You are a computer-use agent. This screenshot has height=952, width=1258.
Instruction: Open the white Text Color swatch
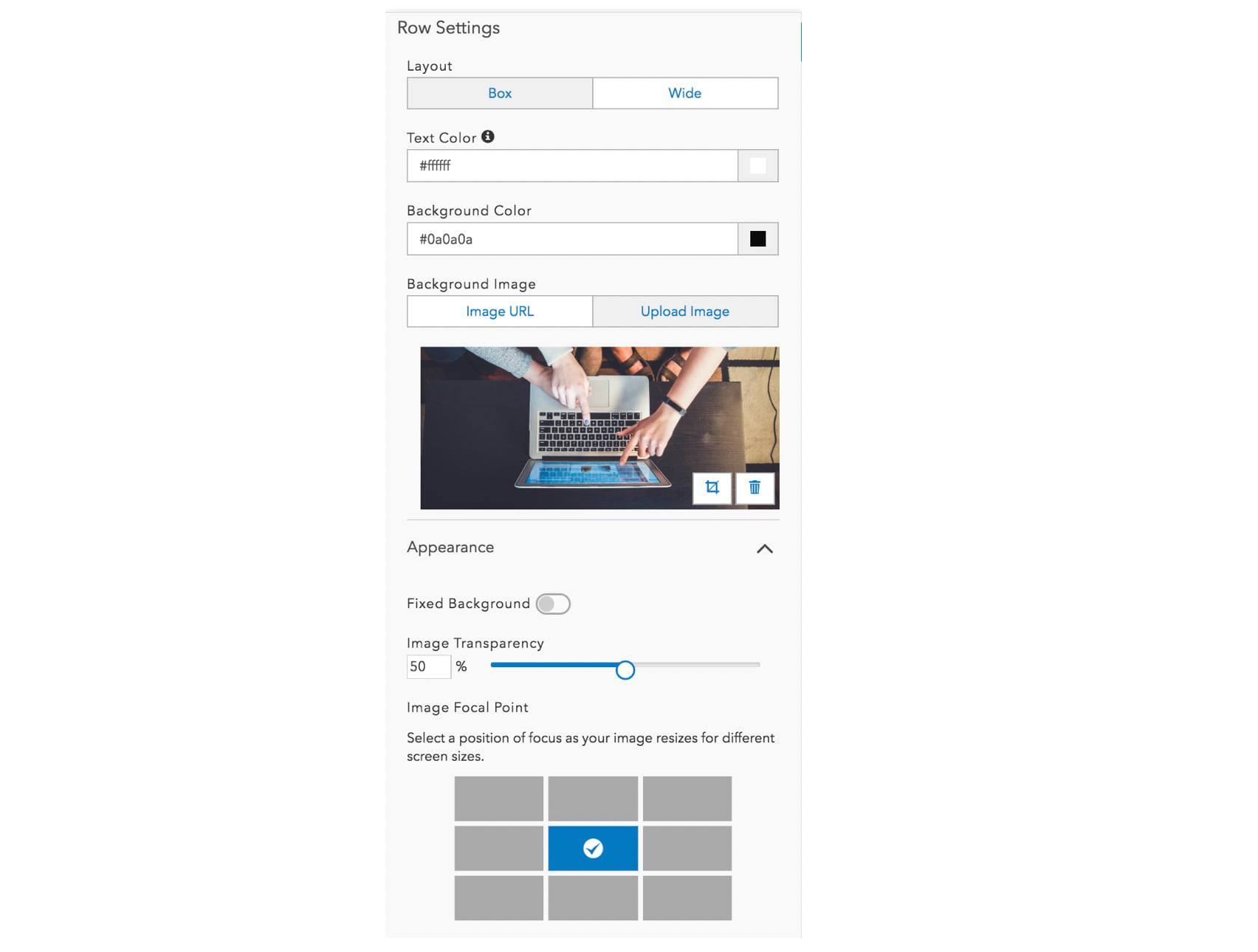(757, 165)
